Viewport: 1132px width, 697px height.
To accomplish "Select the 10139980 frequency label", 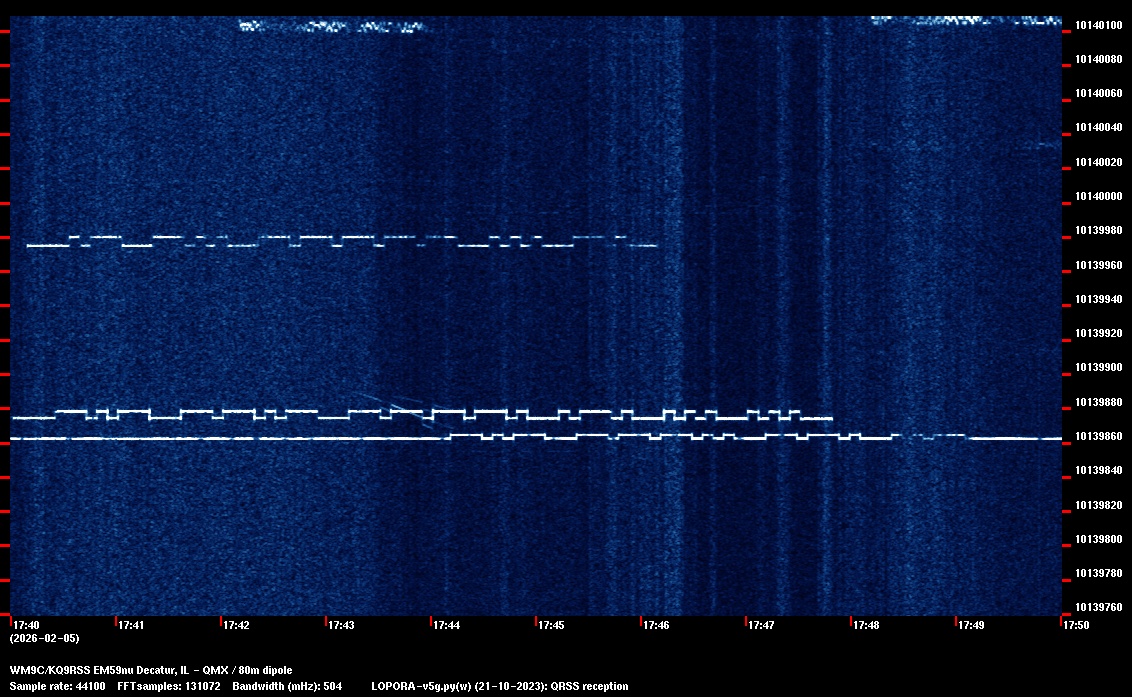I will 1098,231.
